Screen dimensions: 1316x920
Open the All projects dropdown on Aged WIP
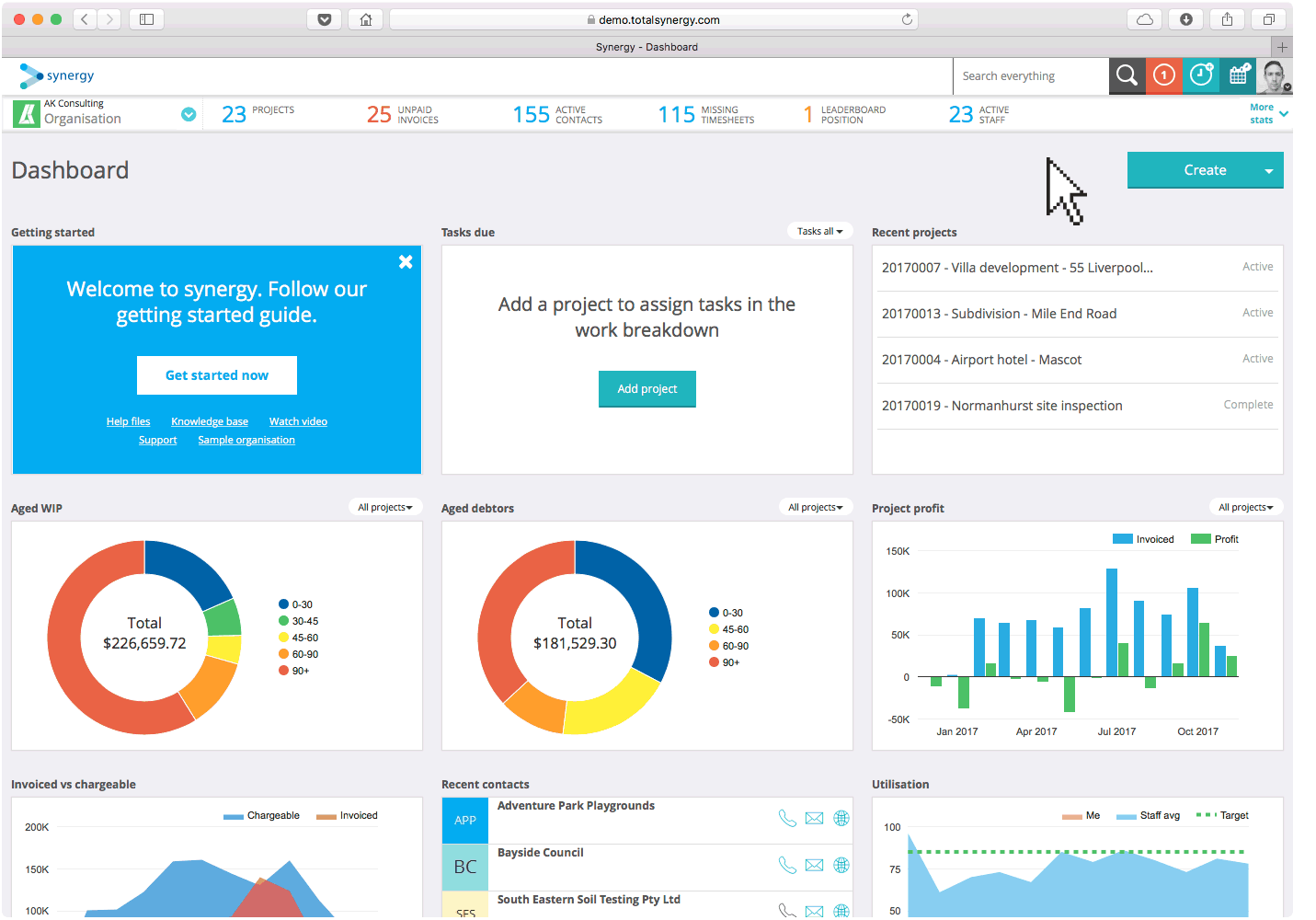pyautogui.click(x=384, y=506)
